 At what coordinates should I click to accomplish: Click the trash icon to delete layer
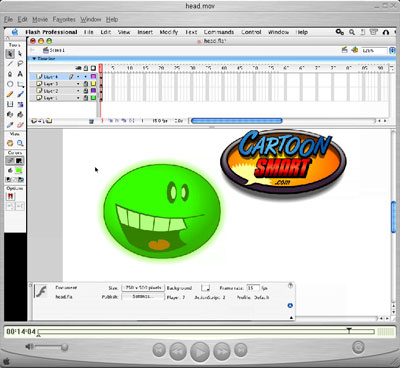91,121
